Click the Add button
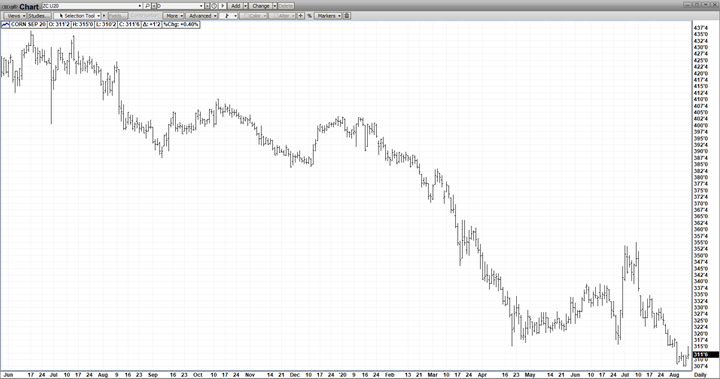 pos(236,6)
